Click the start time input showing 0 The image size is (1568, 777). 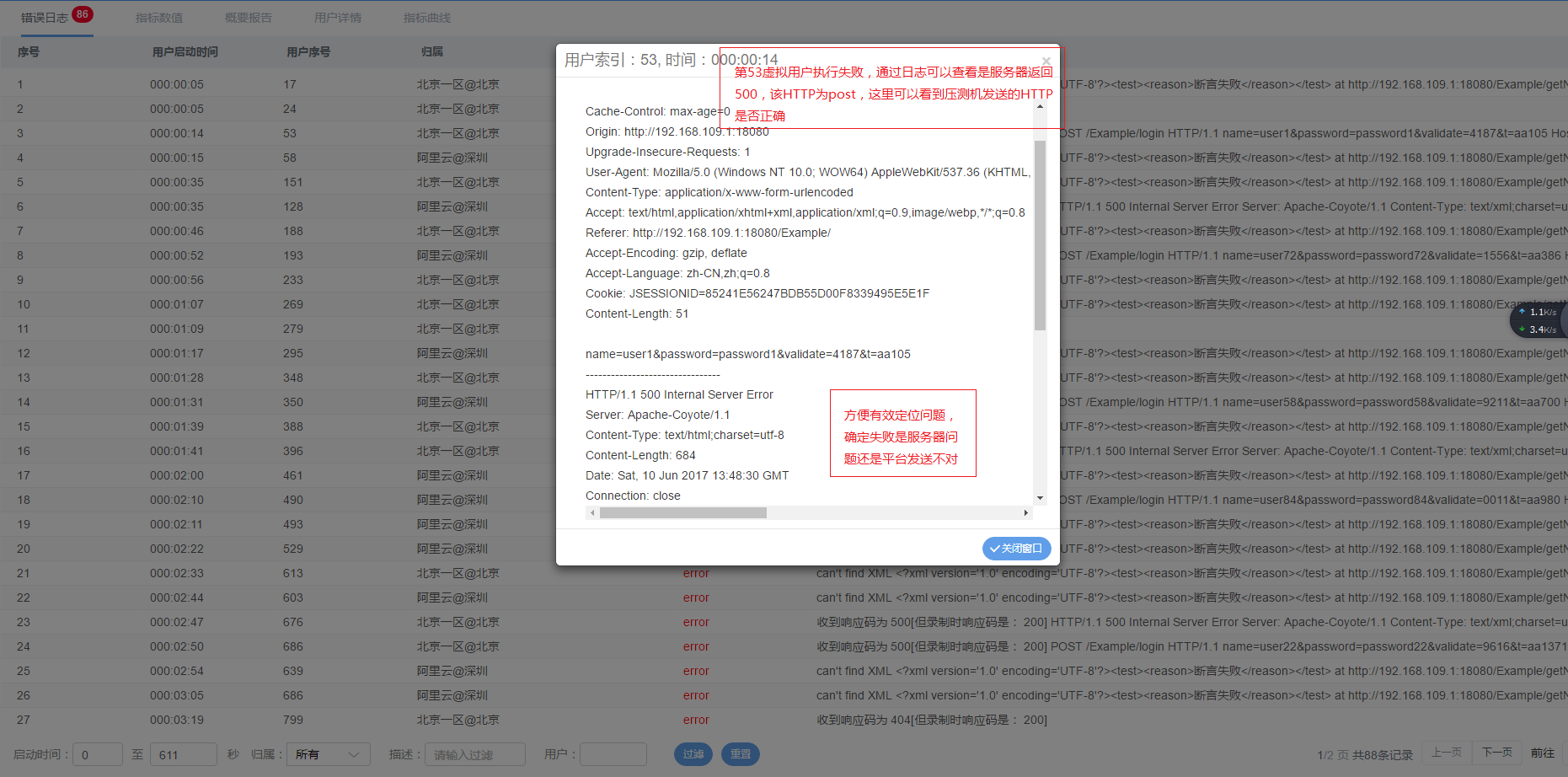click(x=97, y=754)
